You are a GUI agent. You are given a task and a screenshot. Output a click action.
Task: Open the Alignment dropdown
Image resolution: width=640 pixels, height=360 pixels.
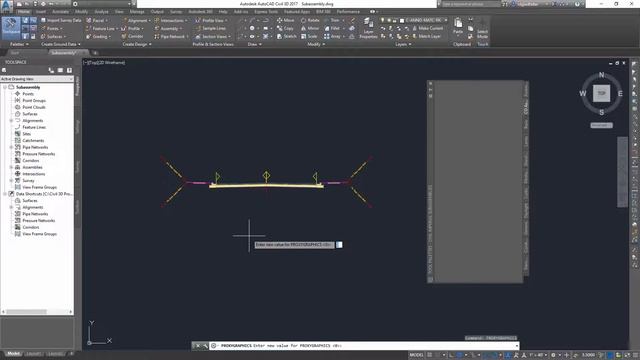pyautogui.click(x=136, y=20)
